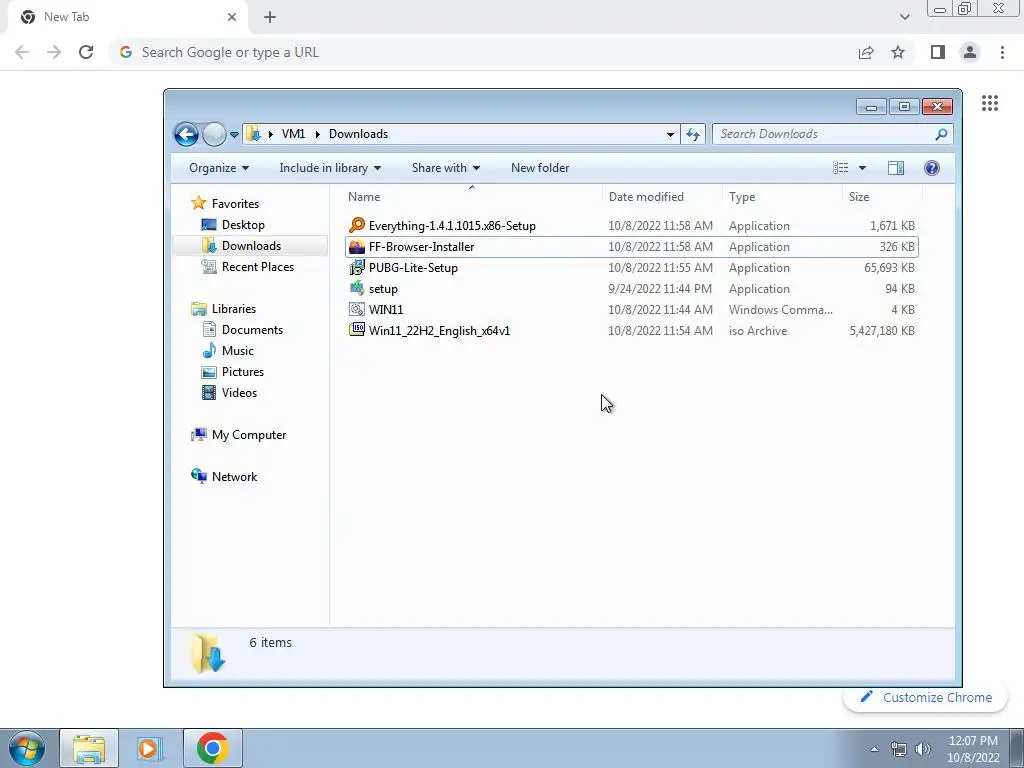Bookmark this tab with the star
Screen dimensions: 1024x768
898,52
